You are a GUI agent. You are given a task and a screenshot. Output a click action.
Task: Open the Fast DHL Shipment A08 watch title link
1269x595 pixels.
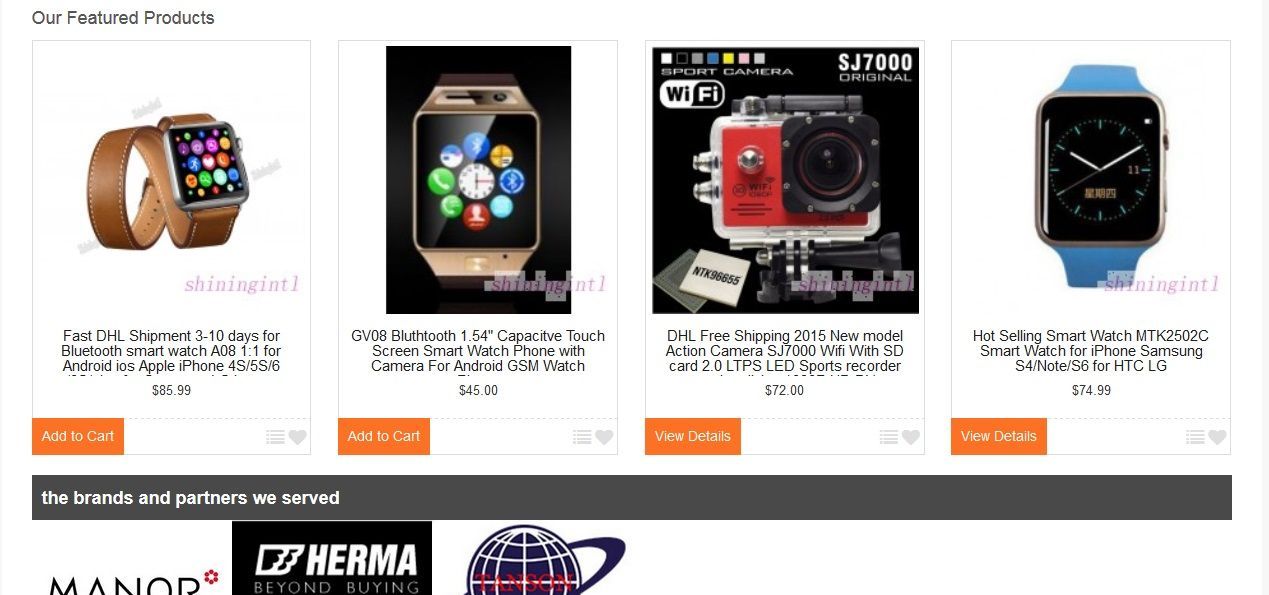171,352
